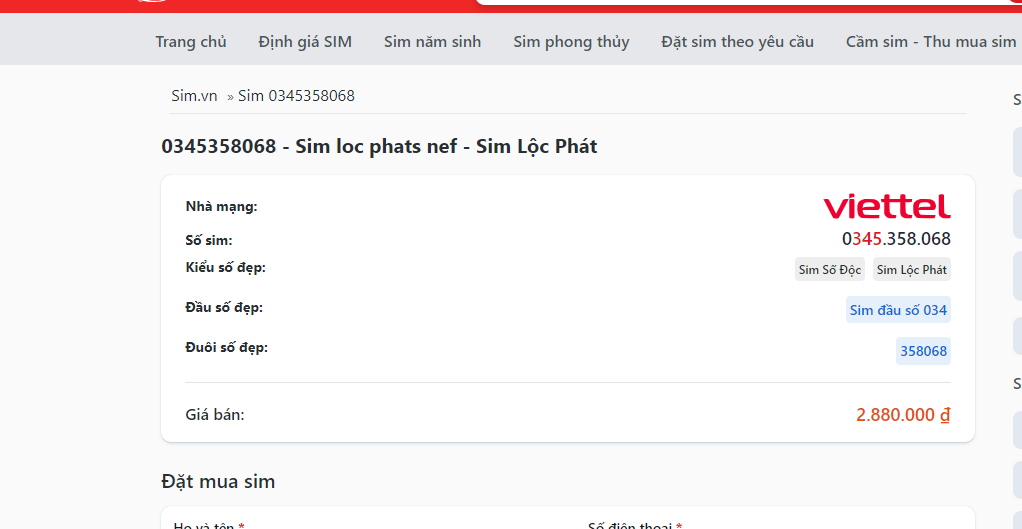
Task: Click the Sim 0345358068 breadcrumb
Action: pos(297,96)
